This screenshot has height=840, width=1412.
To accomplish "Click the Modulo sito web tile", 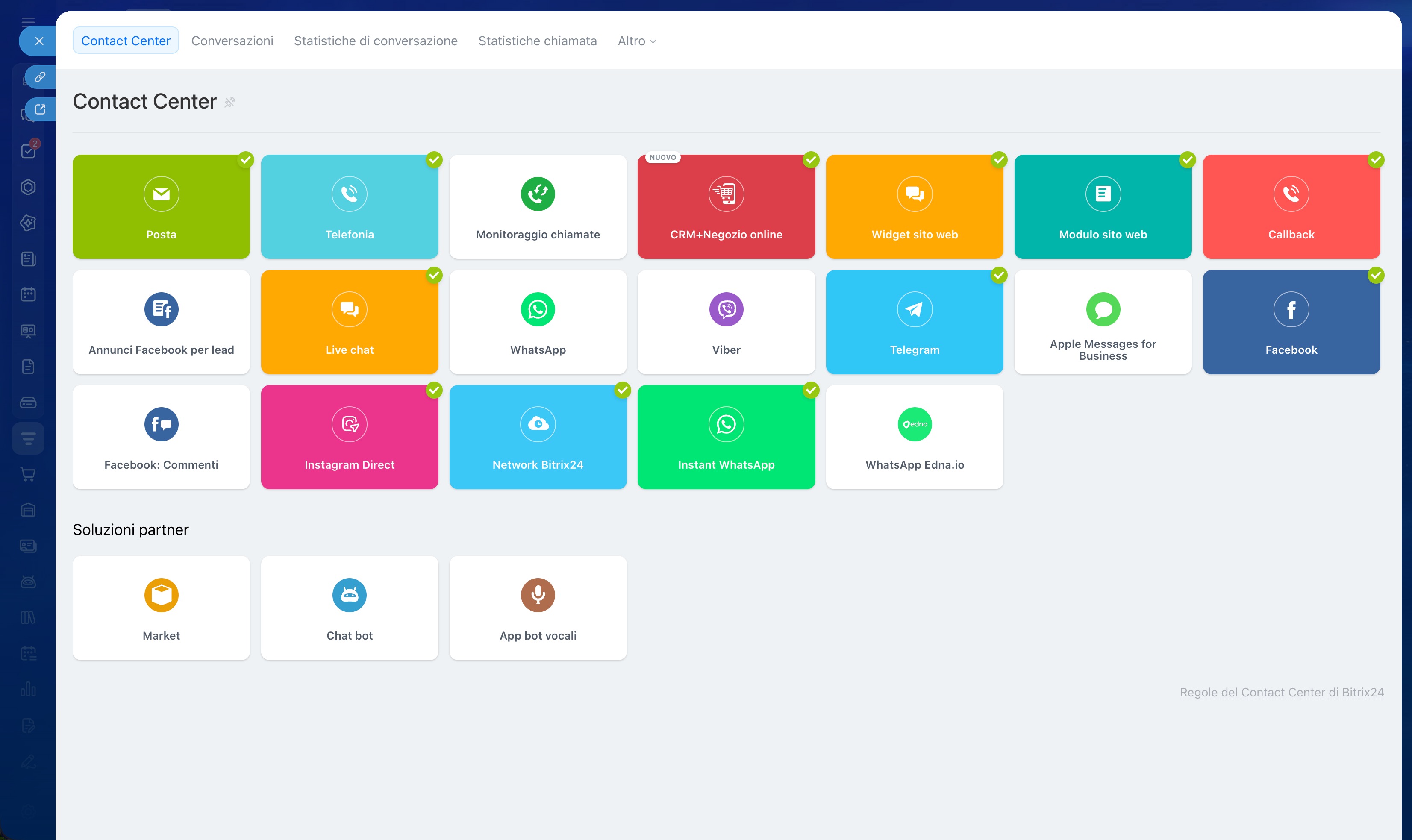I will coord(1103,207).
